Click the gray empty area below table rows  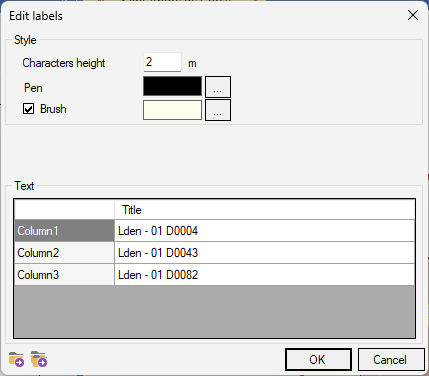(215, 311)
